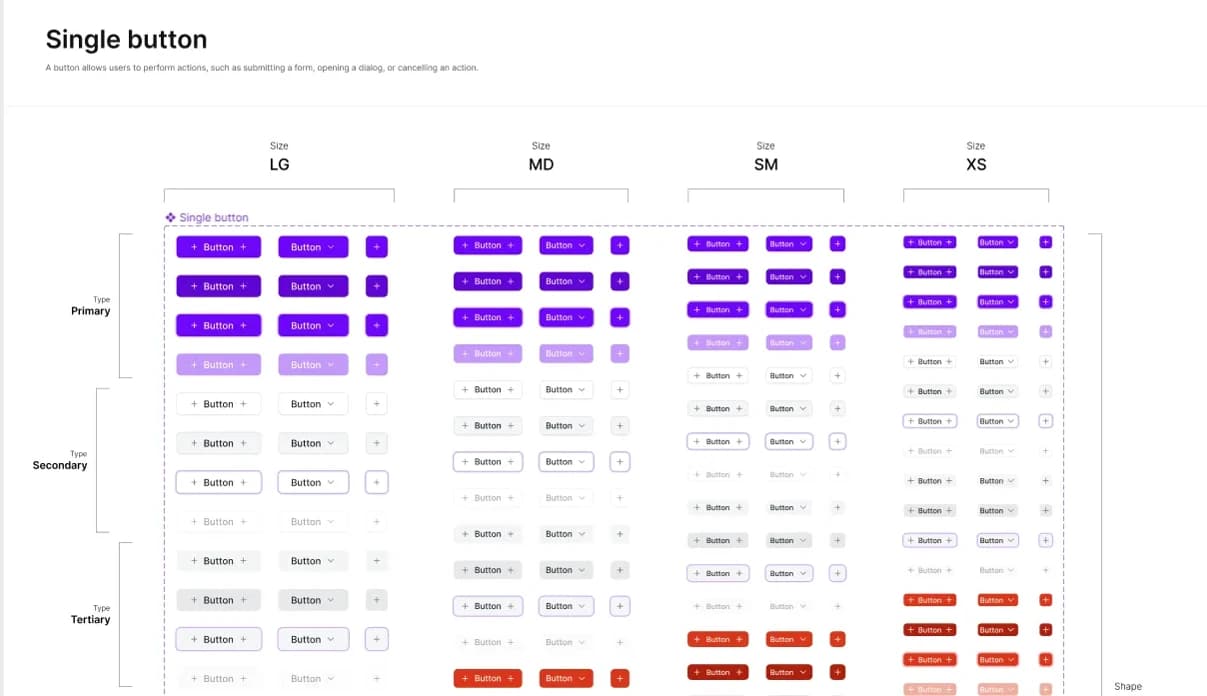The height and width of the screenshot is (696, 1207).
Task: Click the first white plus-only button under LG
Action: (x=376, y=404)
